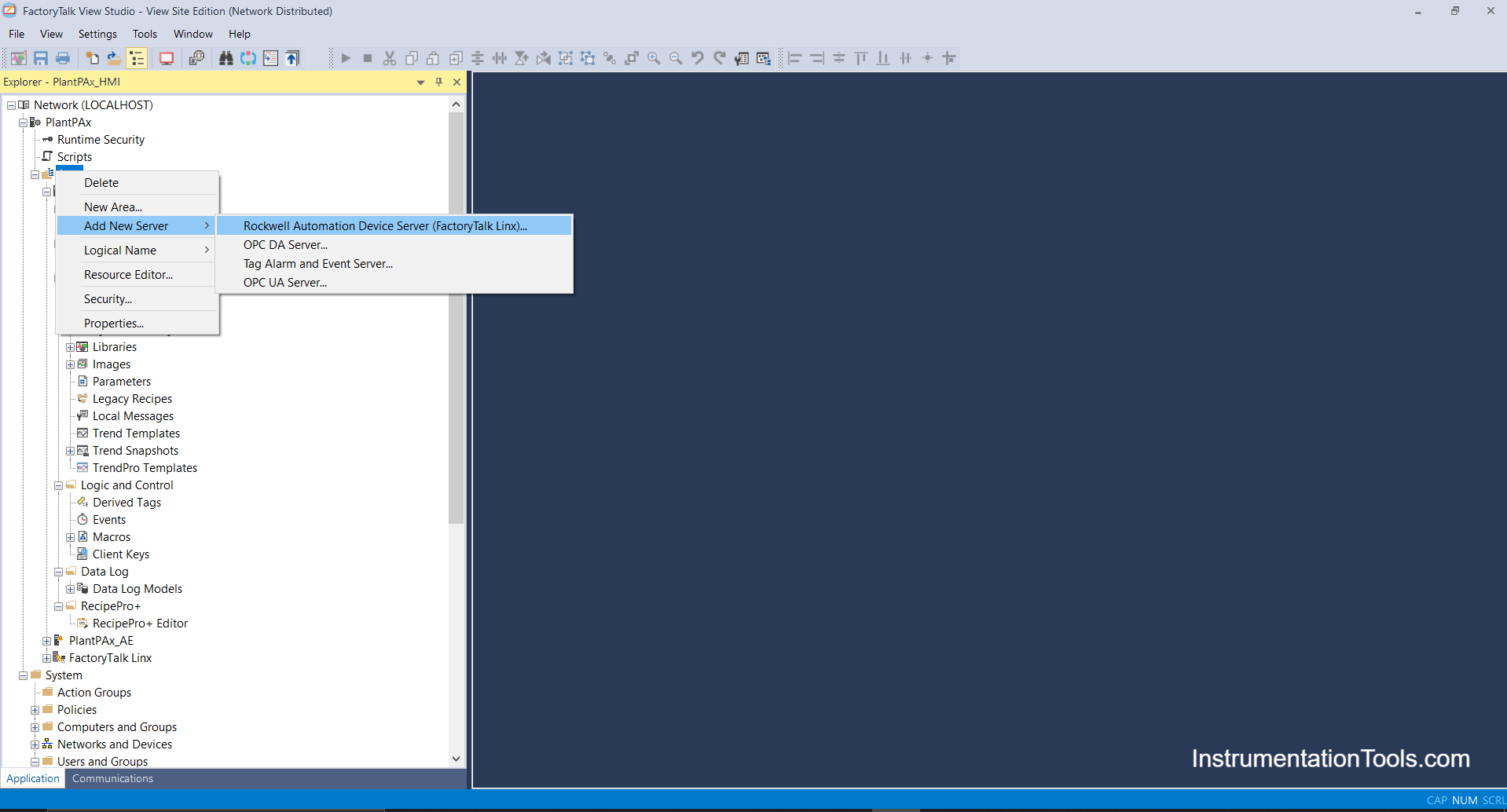Click the Cut scissors icon
This screenshot has height=812, width=1507.
(x=390, y=58)
